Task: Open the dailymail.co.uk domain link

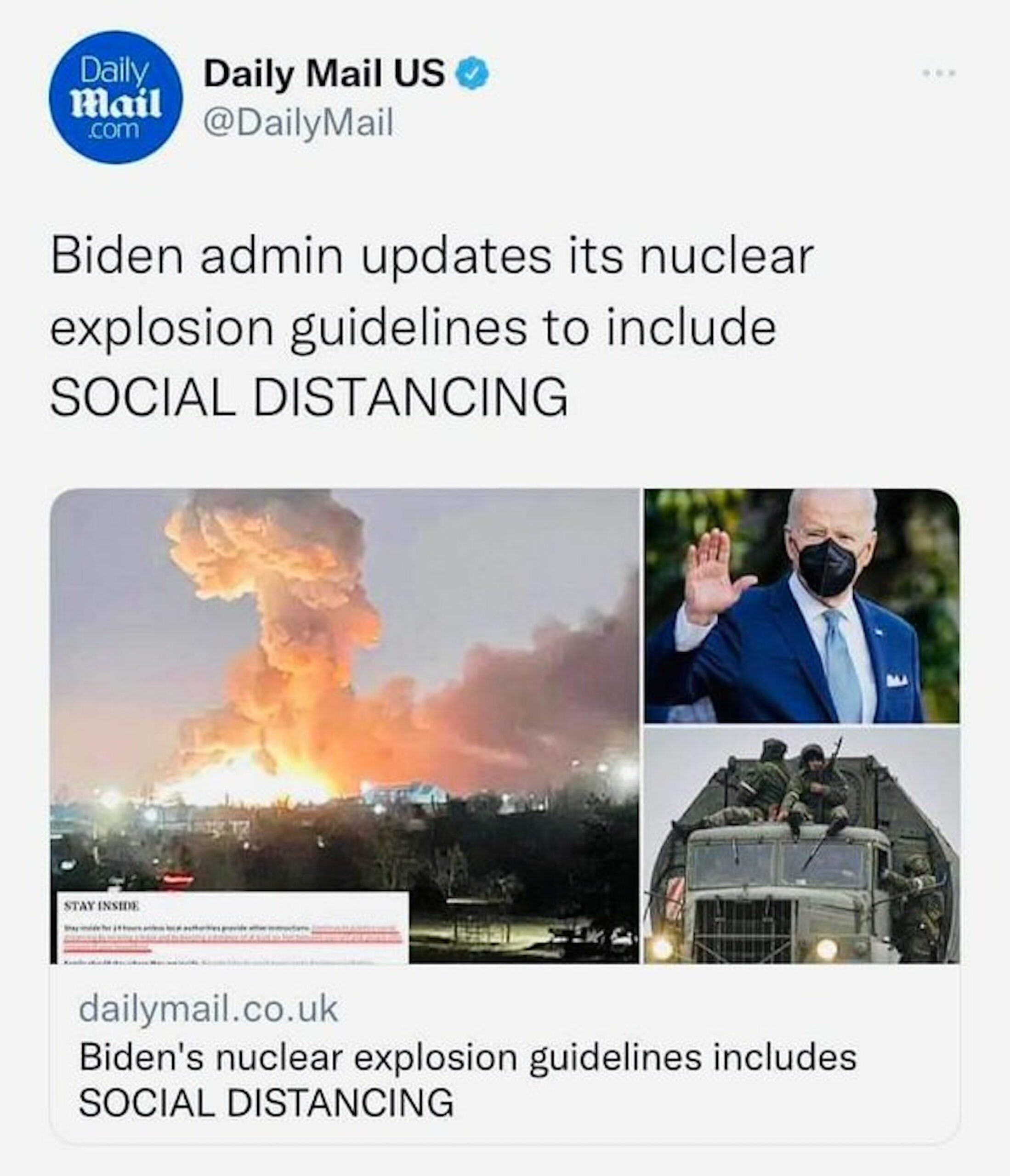Action: (208, 1010)
